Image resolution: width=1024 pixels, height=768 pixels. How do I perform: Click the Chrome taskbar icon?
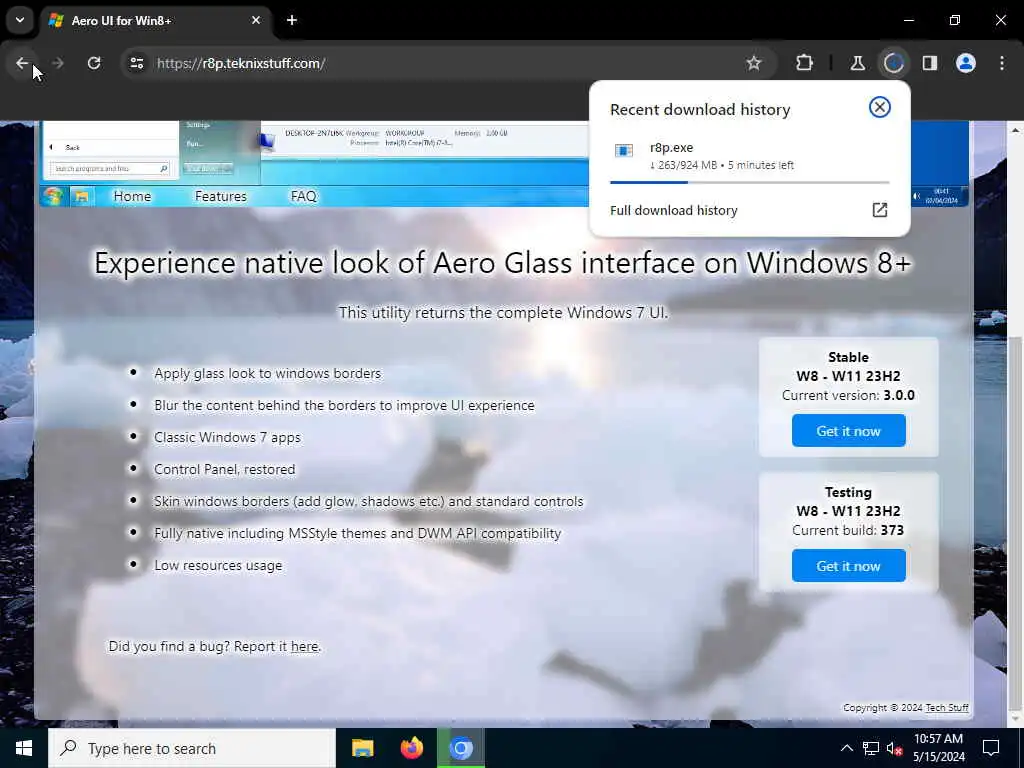tap(460, 748)
